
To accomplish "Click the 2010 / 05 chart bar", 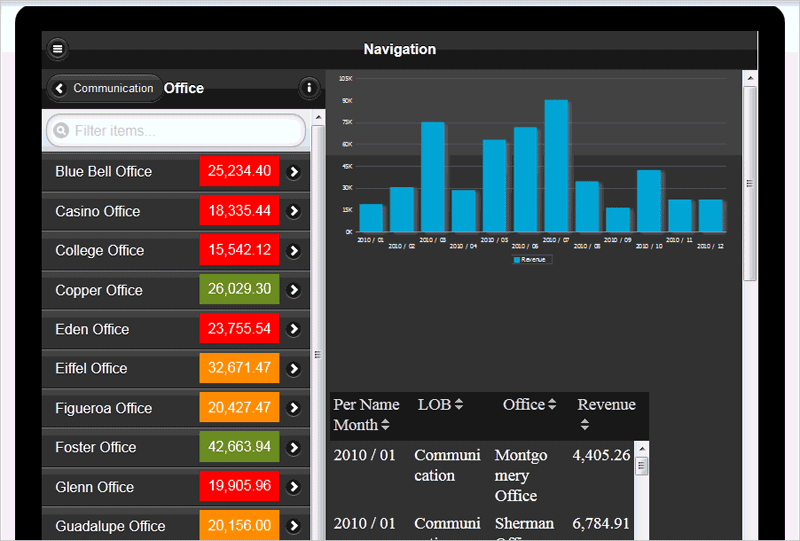I will pos(494,186).
